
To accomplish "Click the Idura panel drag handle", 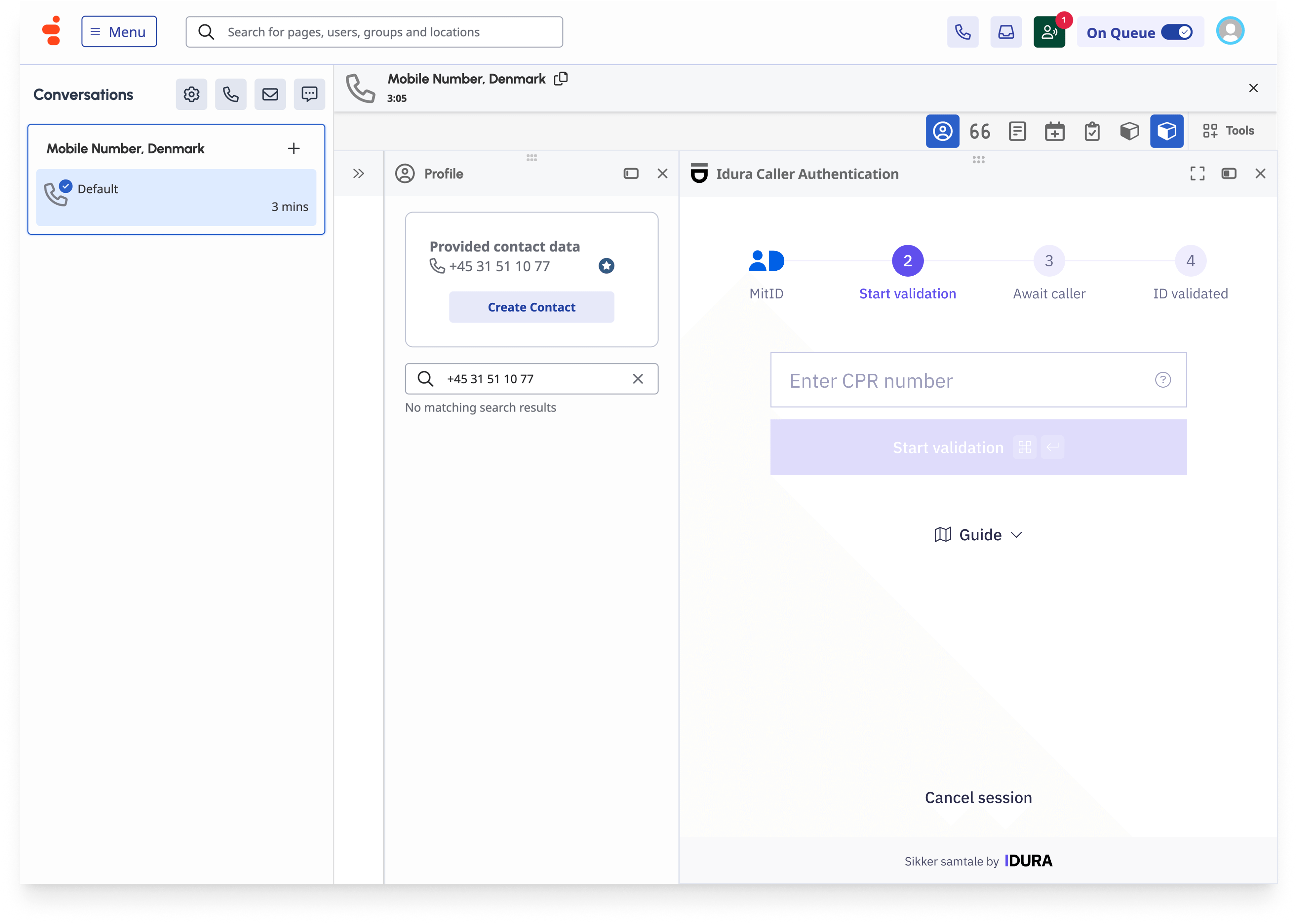I will coord(978,160).
